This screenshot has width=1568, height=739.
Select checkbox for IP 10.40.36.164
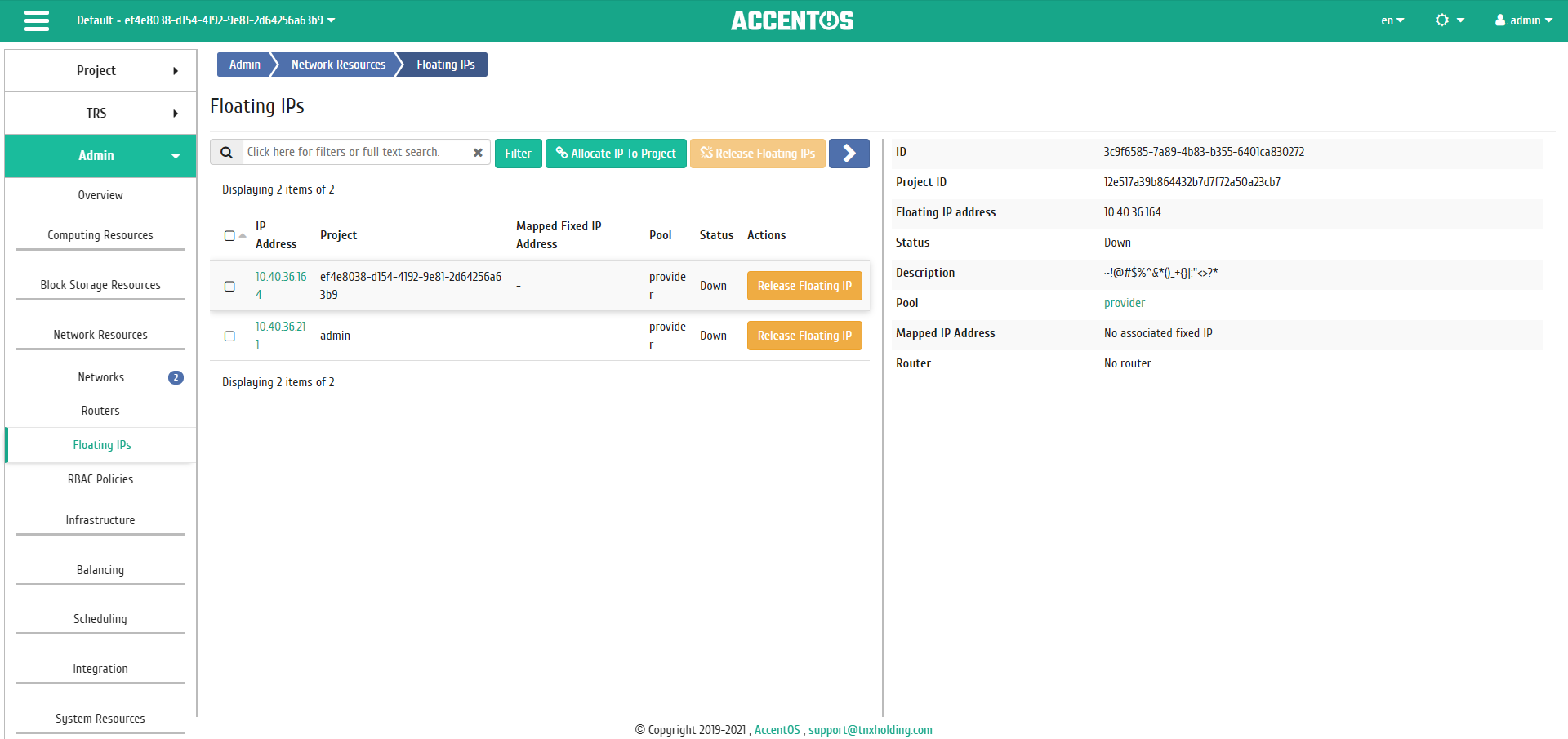click(229, 286)
